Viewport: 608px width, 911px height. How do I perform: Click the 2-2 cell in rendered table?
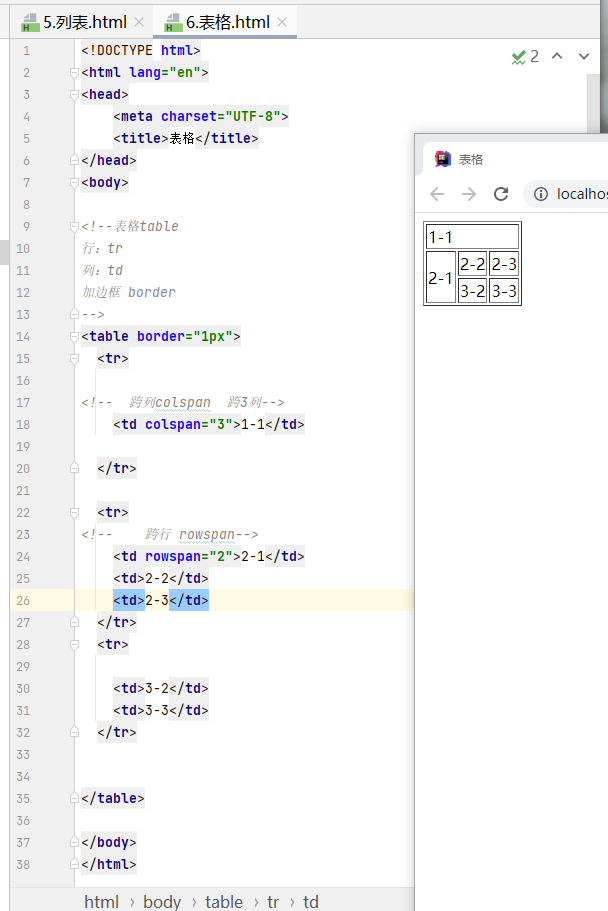pyautogui.click(x=473, y=264)
